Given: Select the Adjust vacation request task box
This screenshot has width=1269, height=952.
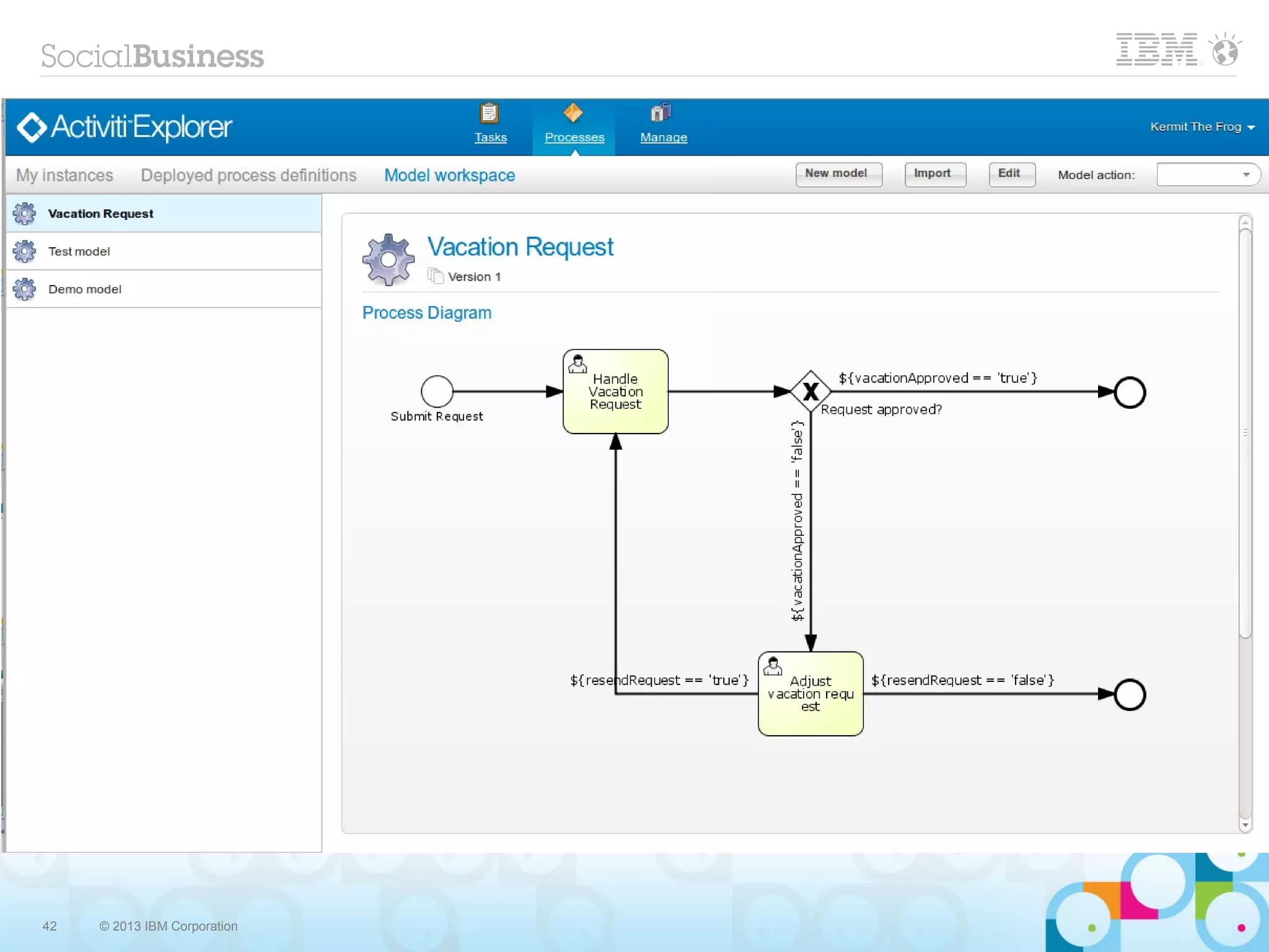Looking at the screenshot, I should pos(810,694).
